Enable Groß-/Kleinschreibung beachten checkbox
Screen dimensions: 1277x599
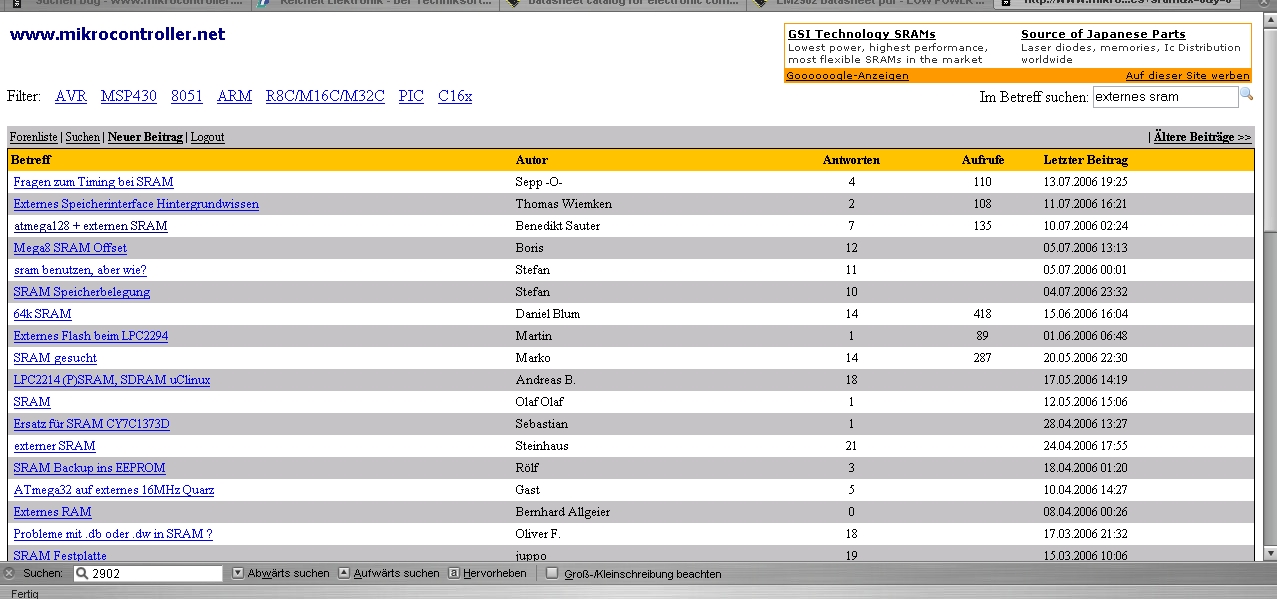552,573
